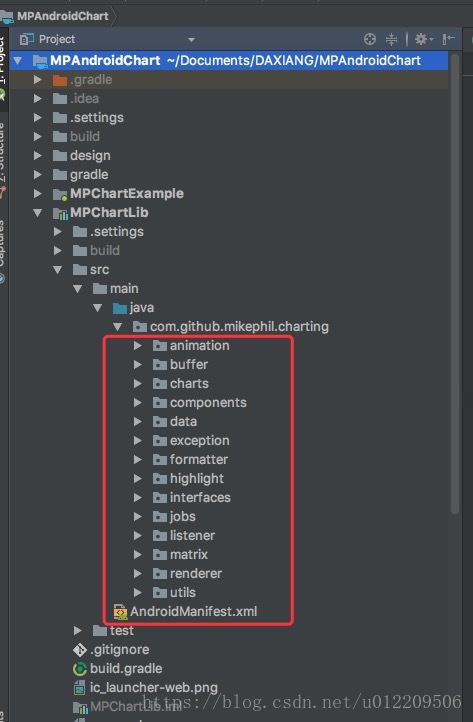The width and height of the screenshot is (473, 722).
Task: Collapse the java folder arrow
Action: tap(98, 308)
